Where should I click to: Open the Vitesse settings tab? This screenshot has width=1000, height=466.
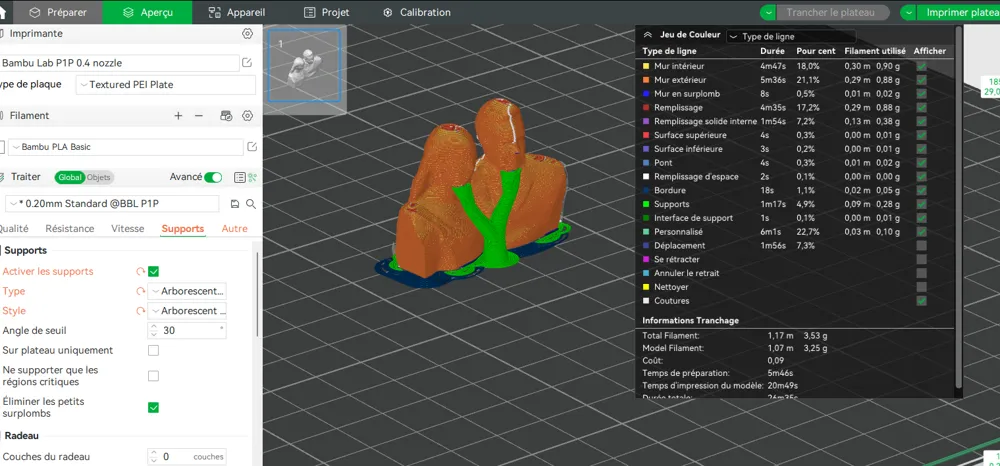pos(128,229)
